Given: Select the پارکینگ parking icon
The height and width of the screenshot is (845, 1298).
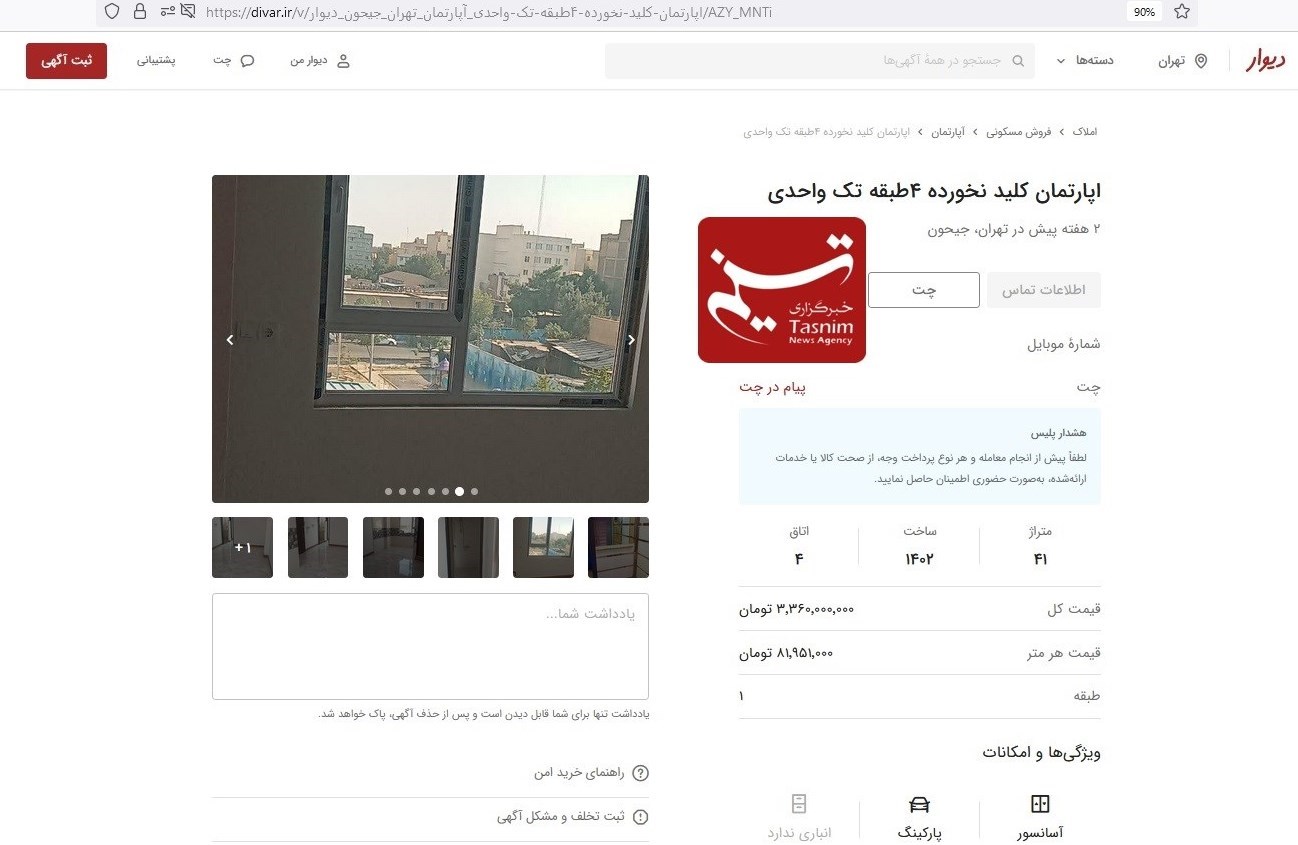Looking at the screenshot, I should 918,803.
